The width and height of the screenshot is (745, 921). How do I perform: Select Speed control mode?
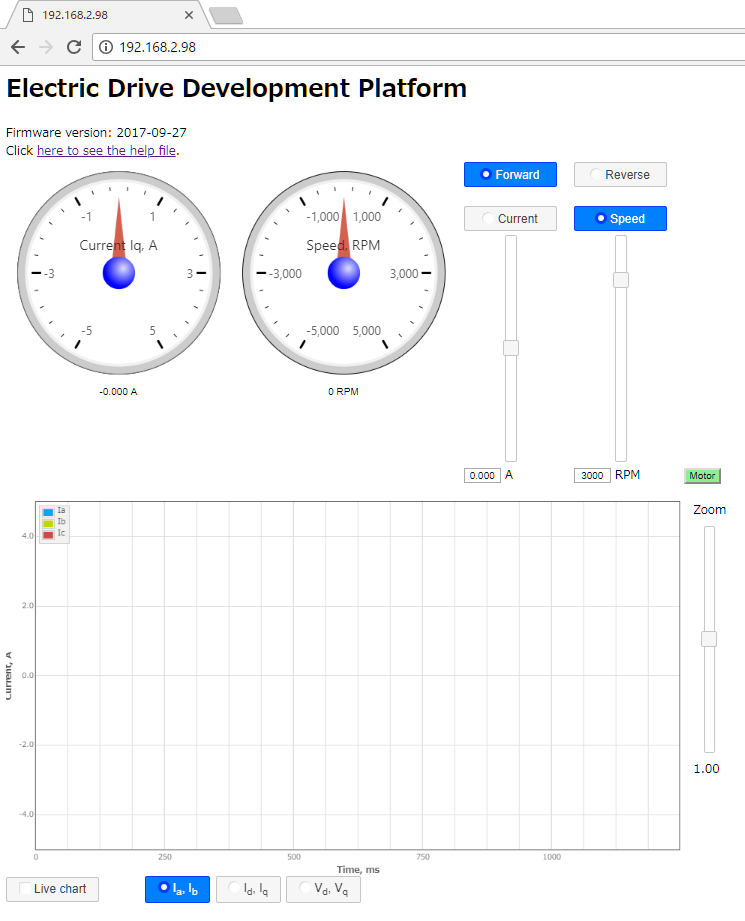click(620, 219)
